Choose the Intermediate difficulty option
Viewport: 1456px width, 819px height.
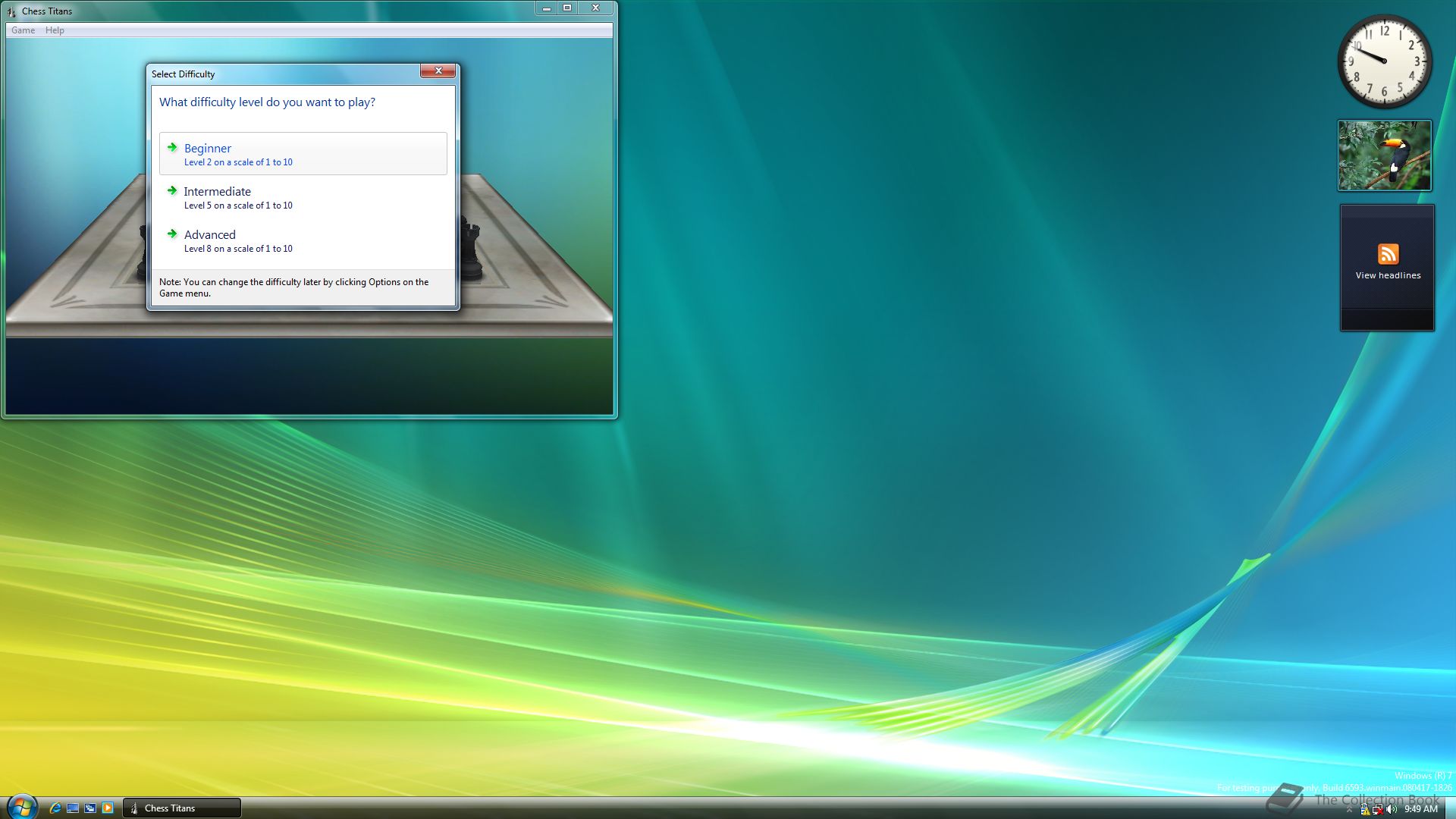pos(303,197)
